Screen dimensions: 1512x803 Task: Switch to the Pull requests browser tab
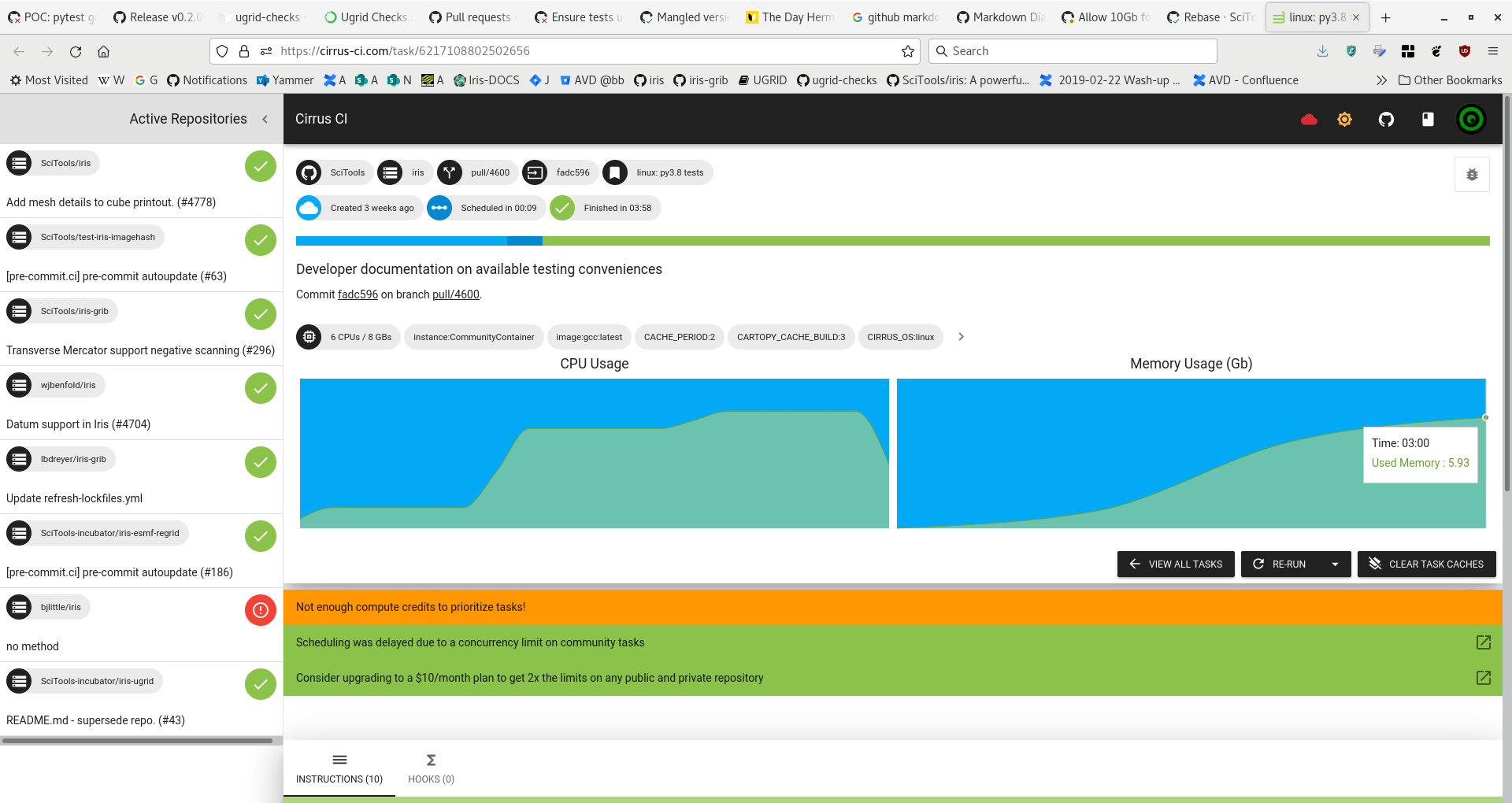(470, 17)
